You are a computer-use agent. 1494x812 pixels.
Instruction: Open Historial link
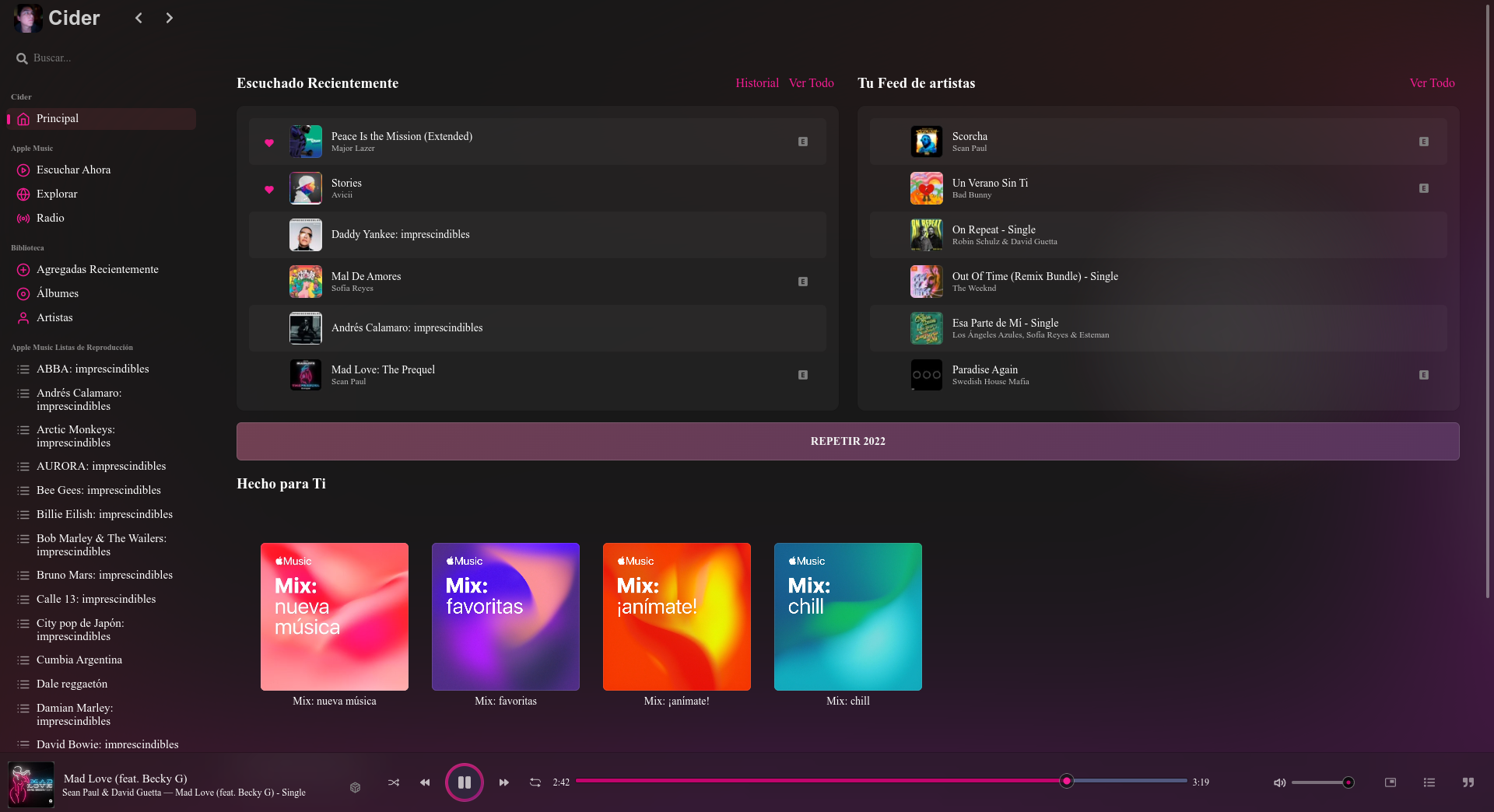click(757, 82)
